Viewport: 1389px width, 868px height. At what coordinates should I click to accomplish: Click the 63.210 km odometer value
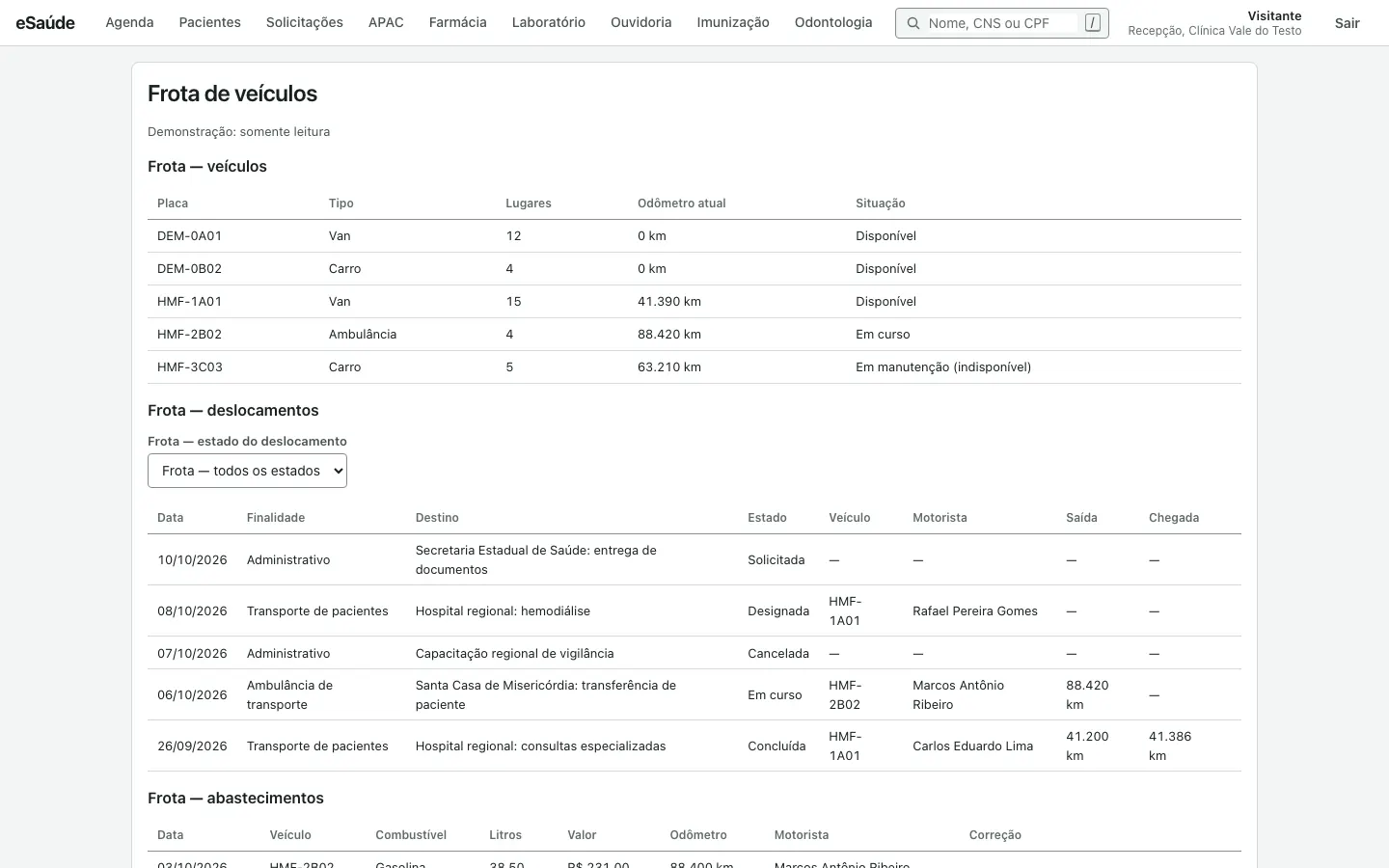pyautogui.click(x=669, y=367)
